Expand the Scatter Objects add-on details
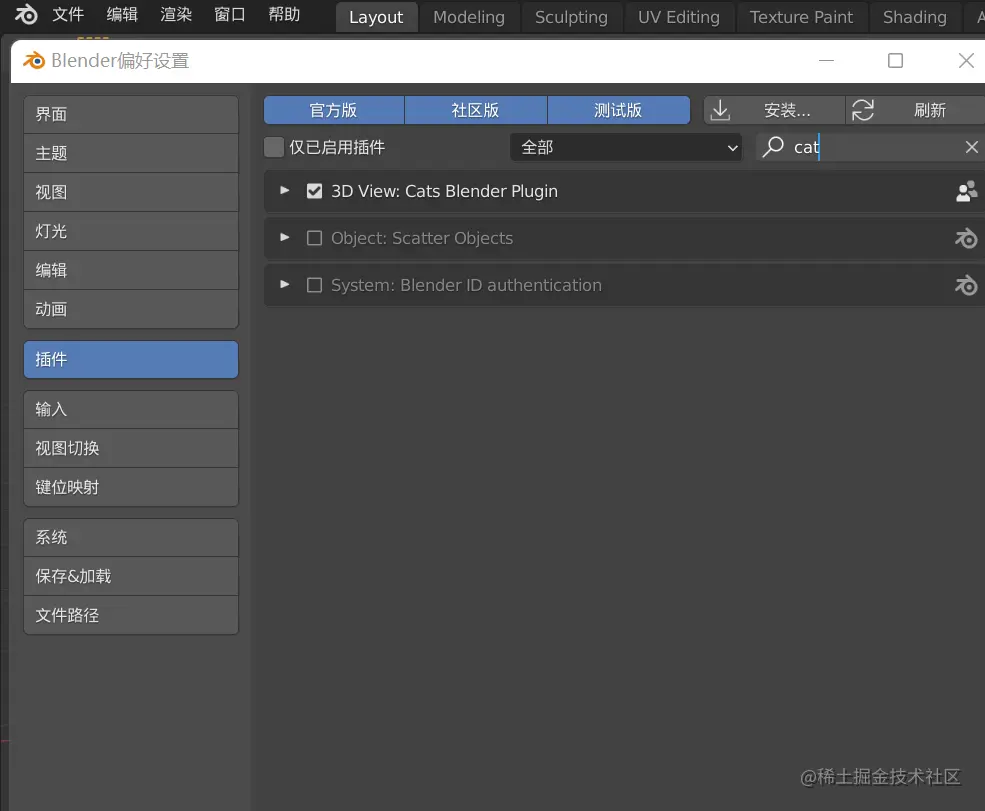985x811 pixels. pos(285,237)
